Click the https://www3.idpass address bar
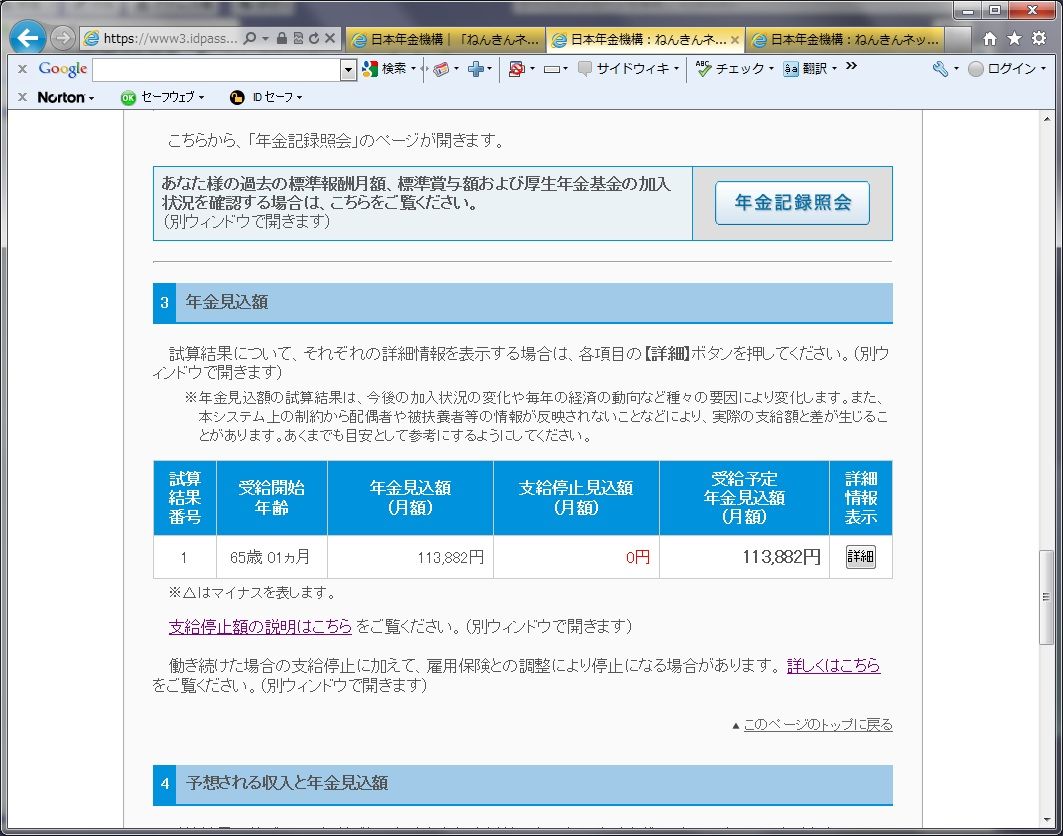Image resolution: width=1063 pixels, height=836 pixels. coord(170,38)
